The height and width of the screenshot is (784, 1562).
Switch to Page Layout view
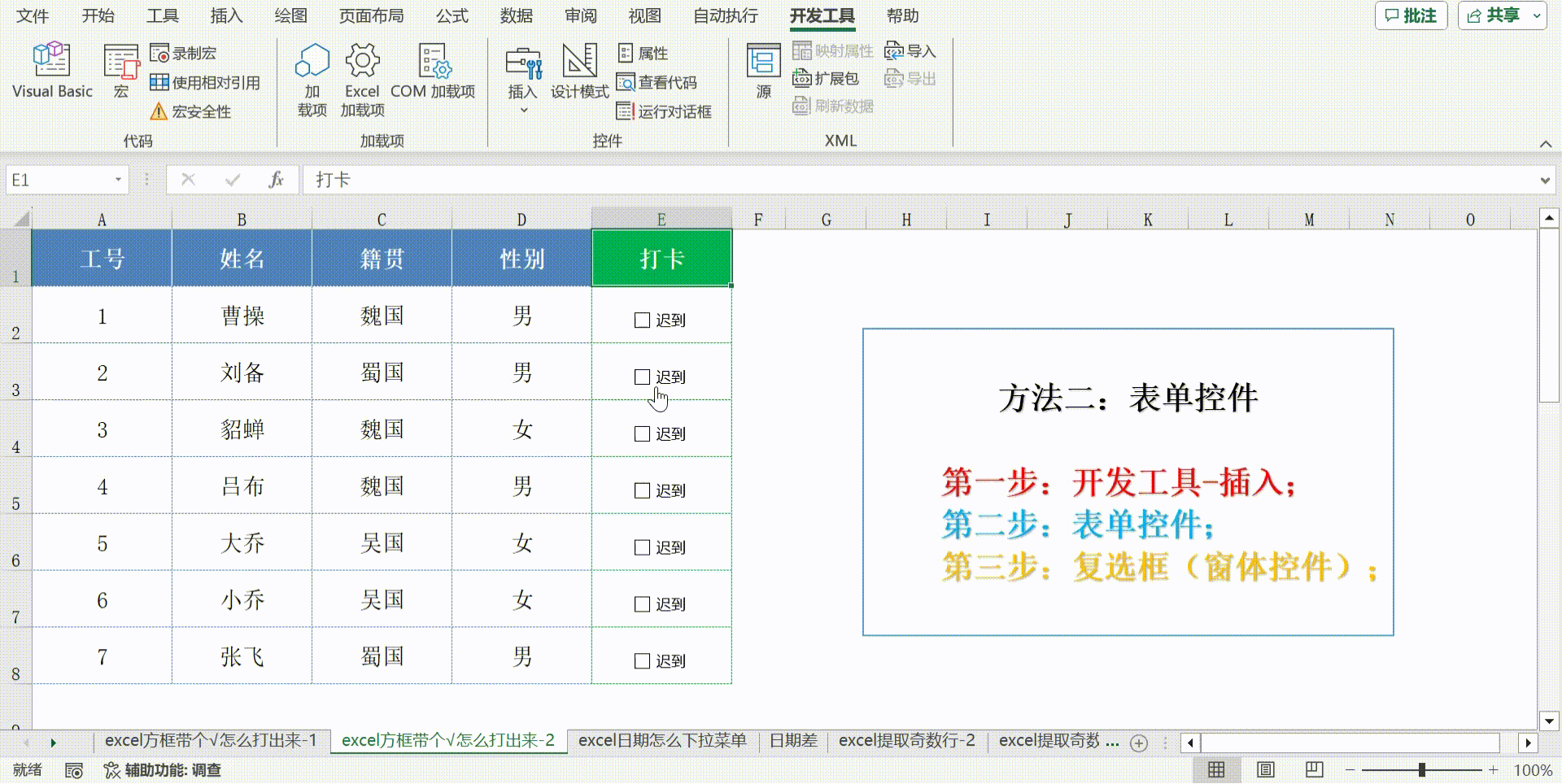click(1265, 769)
